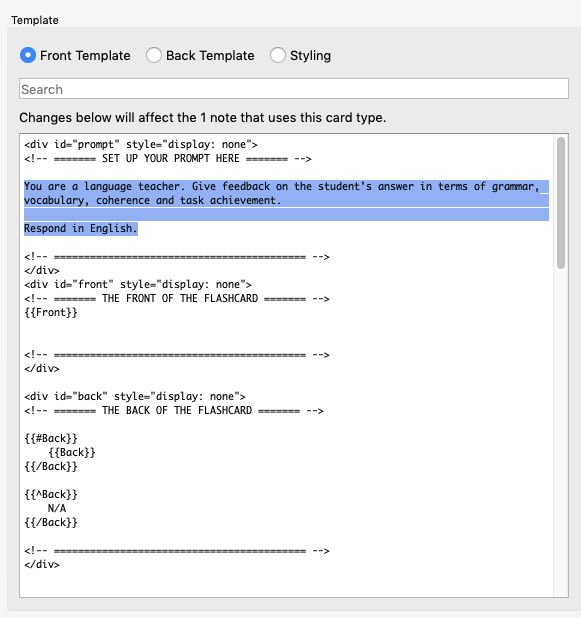Click 'You are a language teacher' line

coord(281,186)
